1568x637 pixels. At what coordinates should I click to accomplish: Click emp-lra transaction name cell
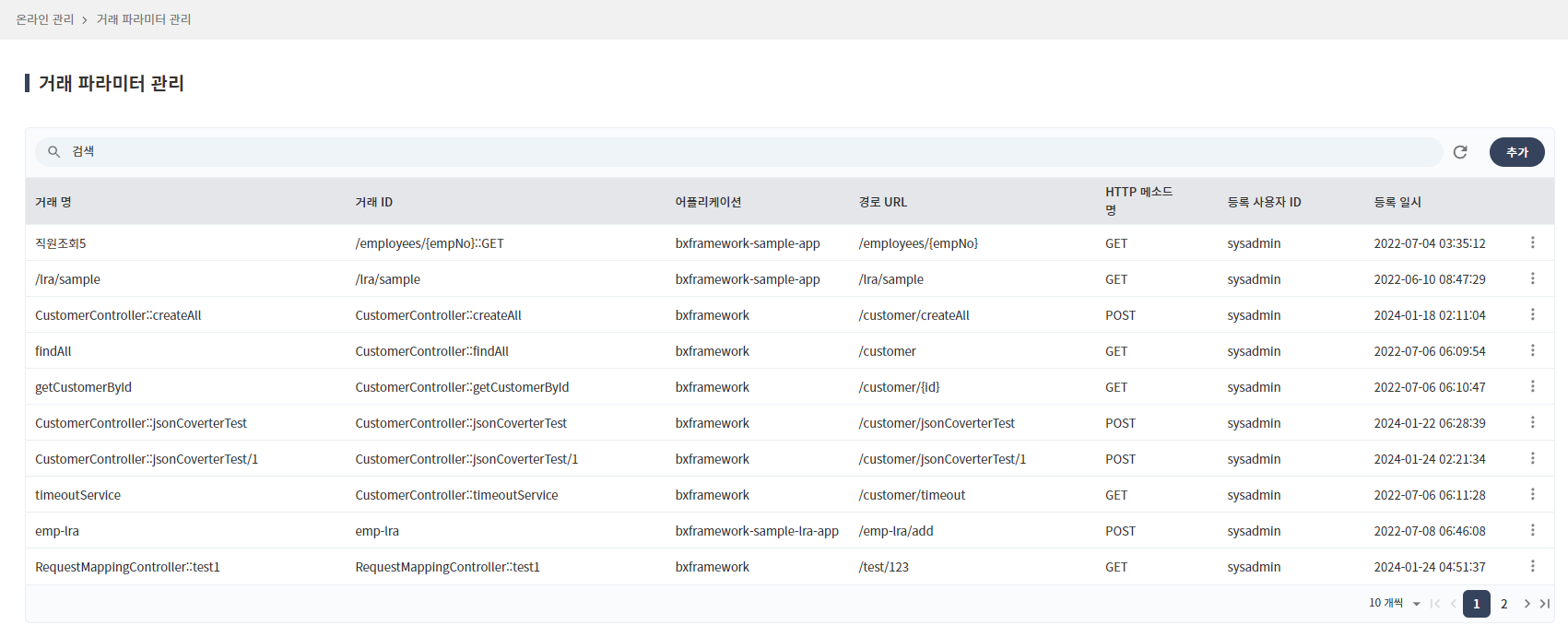tap(57, 531)
